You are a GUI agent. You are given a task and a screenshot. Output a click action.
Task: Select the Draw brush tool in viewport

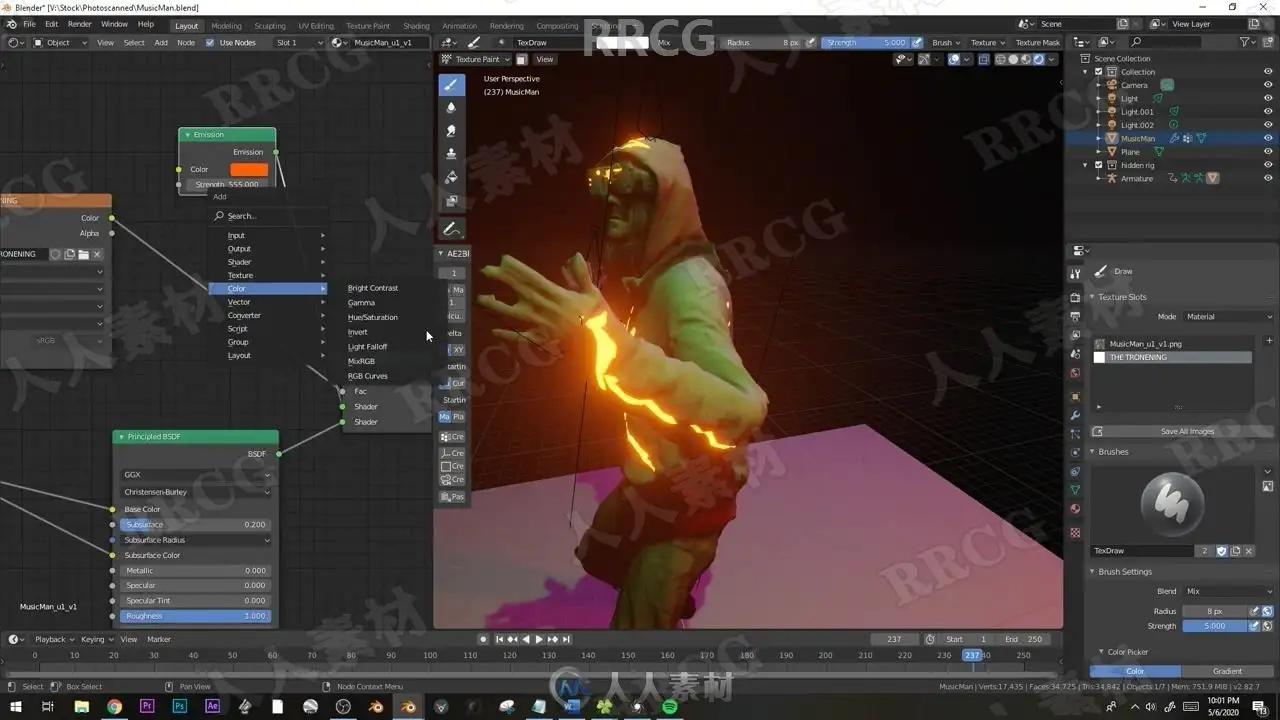tap(451, 85)
